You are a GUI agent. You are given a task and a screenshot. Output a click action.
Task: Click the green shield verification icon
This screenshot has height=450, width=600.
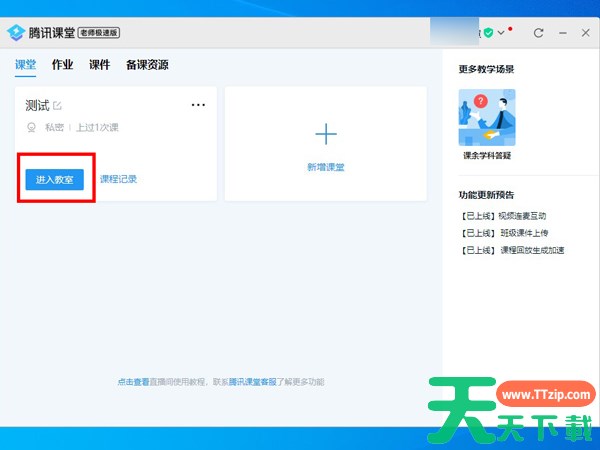click(x=488, y=33)
